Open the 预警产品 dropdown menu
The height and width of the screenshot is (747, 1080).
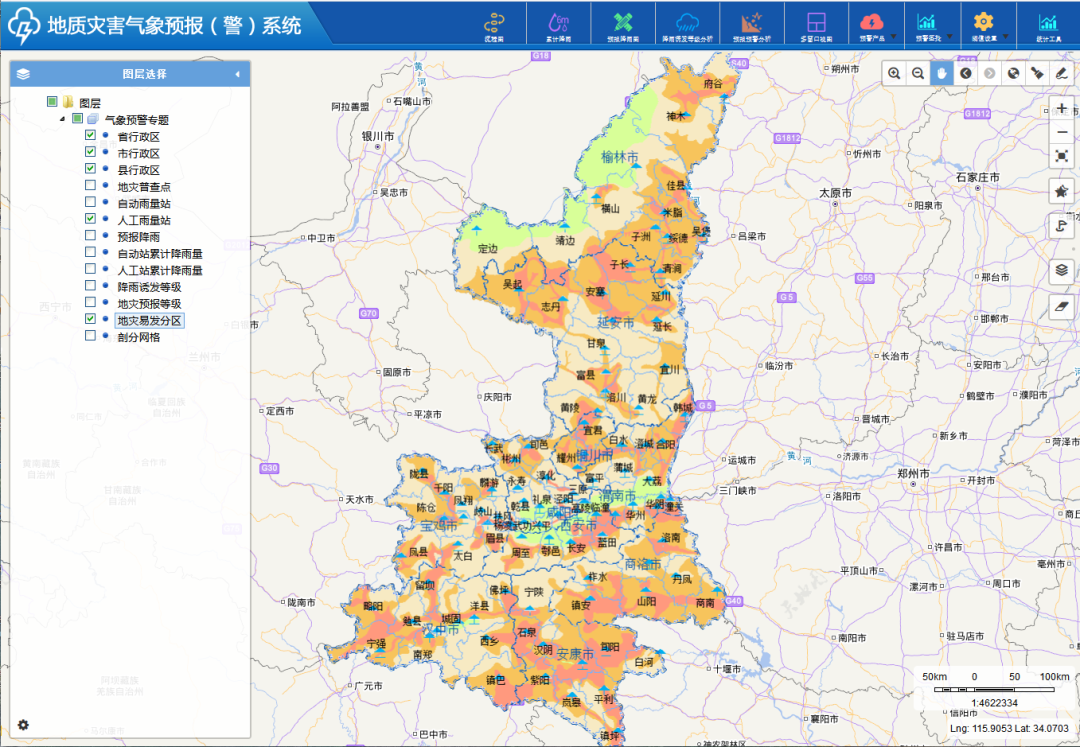[x=873, y=25]
